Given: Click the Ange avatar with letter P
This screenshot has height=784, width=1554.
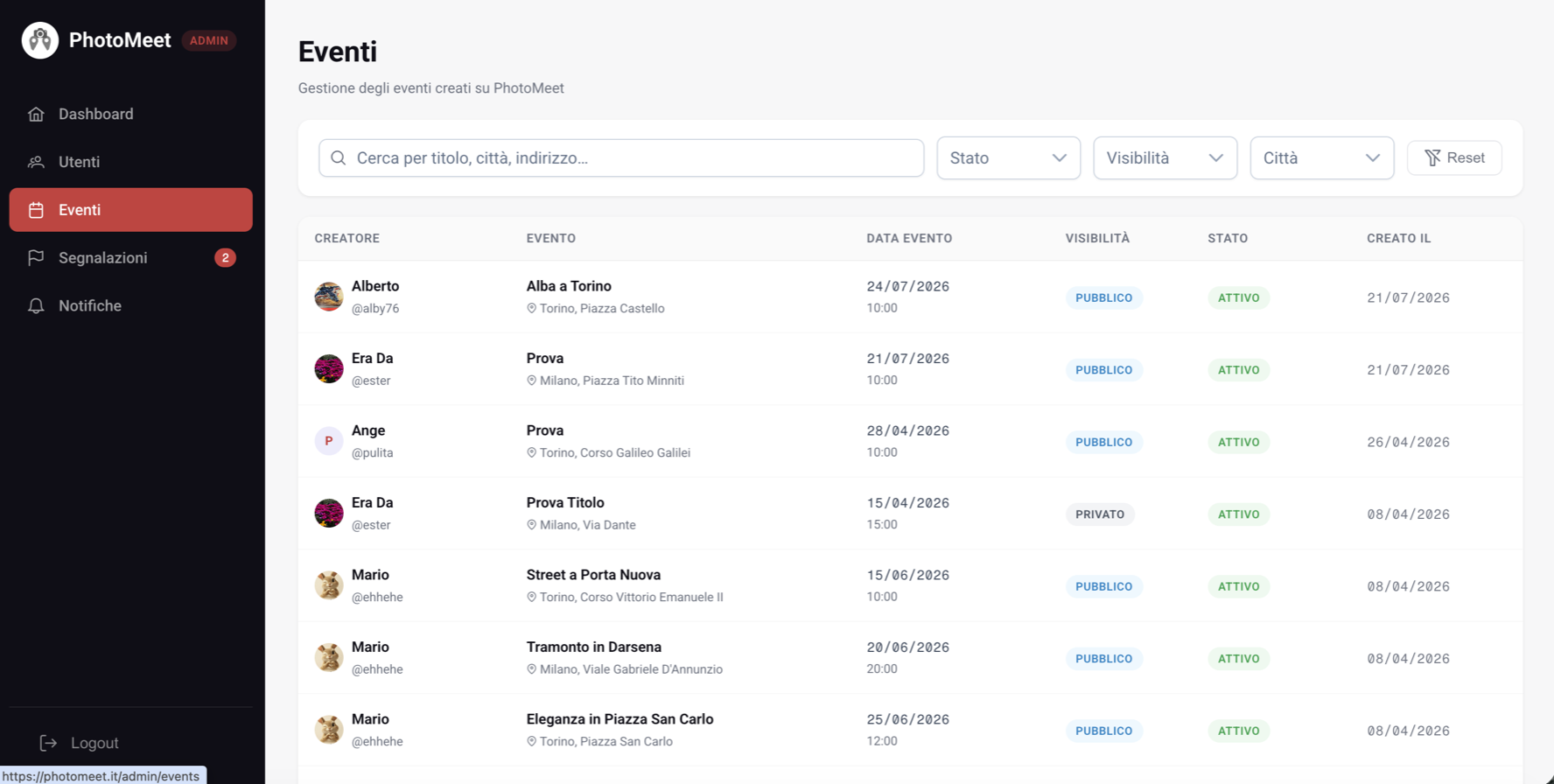Looking at the screenshot, I should point(329,441).
